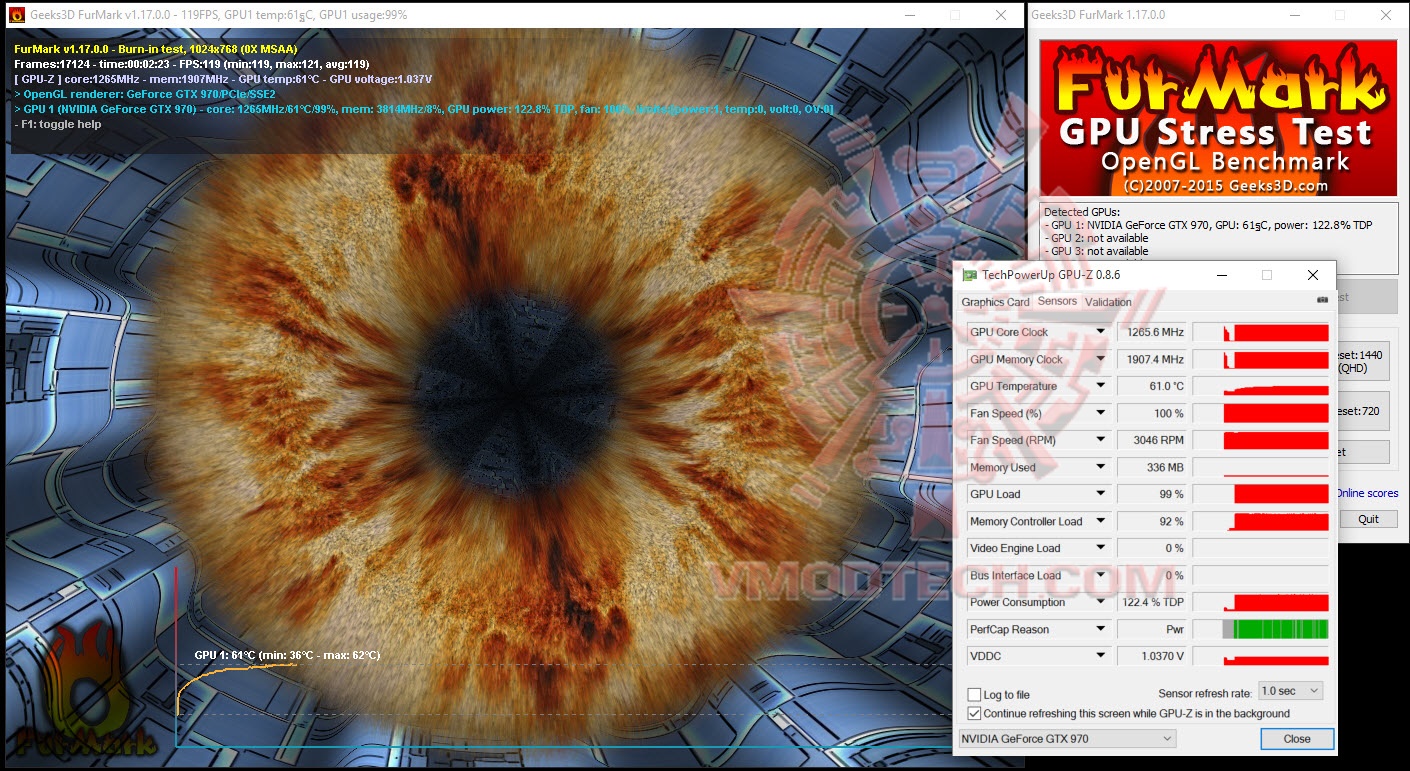Image resolution: width=1410 pixels, height=771 pixels.
Task: Open the Video Engine Load dropdown
Action: pyautogui.click(x=1101, y=548)
